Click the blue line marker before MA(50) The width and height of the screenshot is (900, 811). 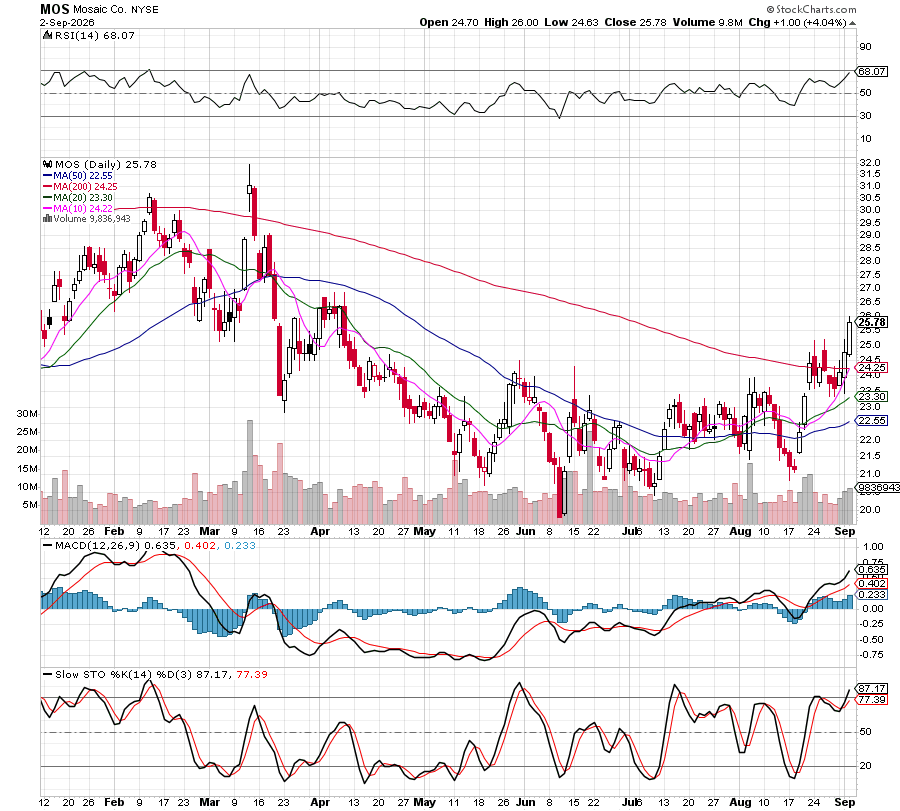[48, 176]
